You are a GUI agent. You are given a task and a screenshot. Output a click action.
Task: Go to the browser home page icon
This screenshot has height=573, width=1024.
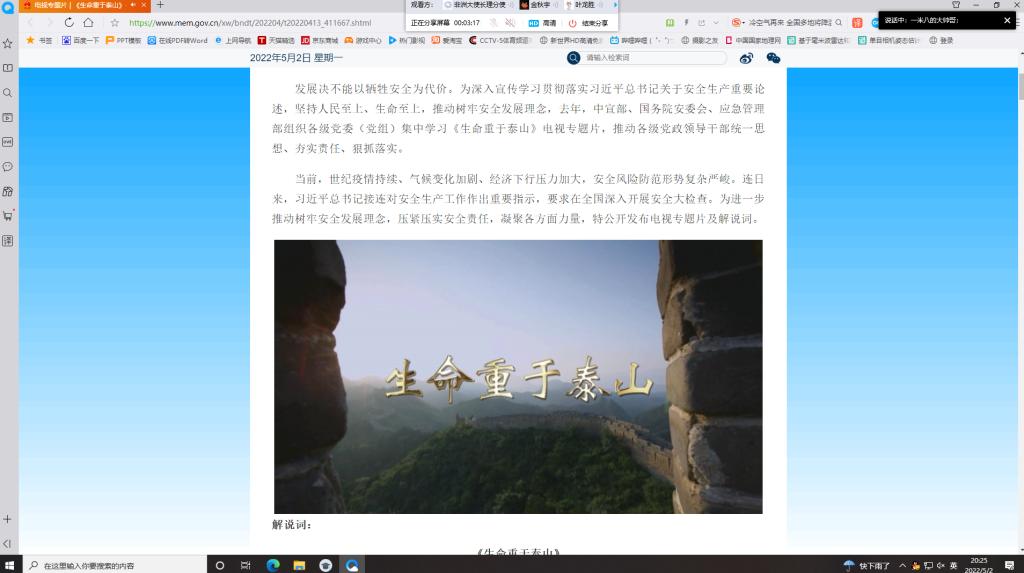pyautogui.click(x=88, y=22)
